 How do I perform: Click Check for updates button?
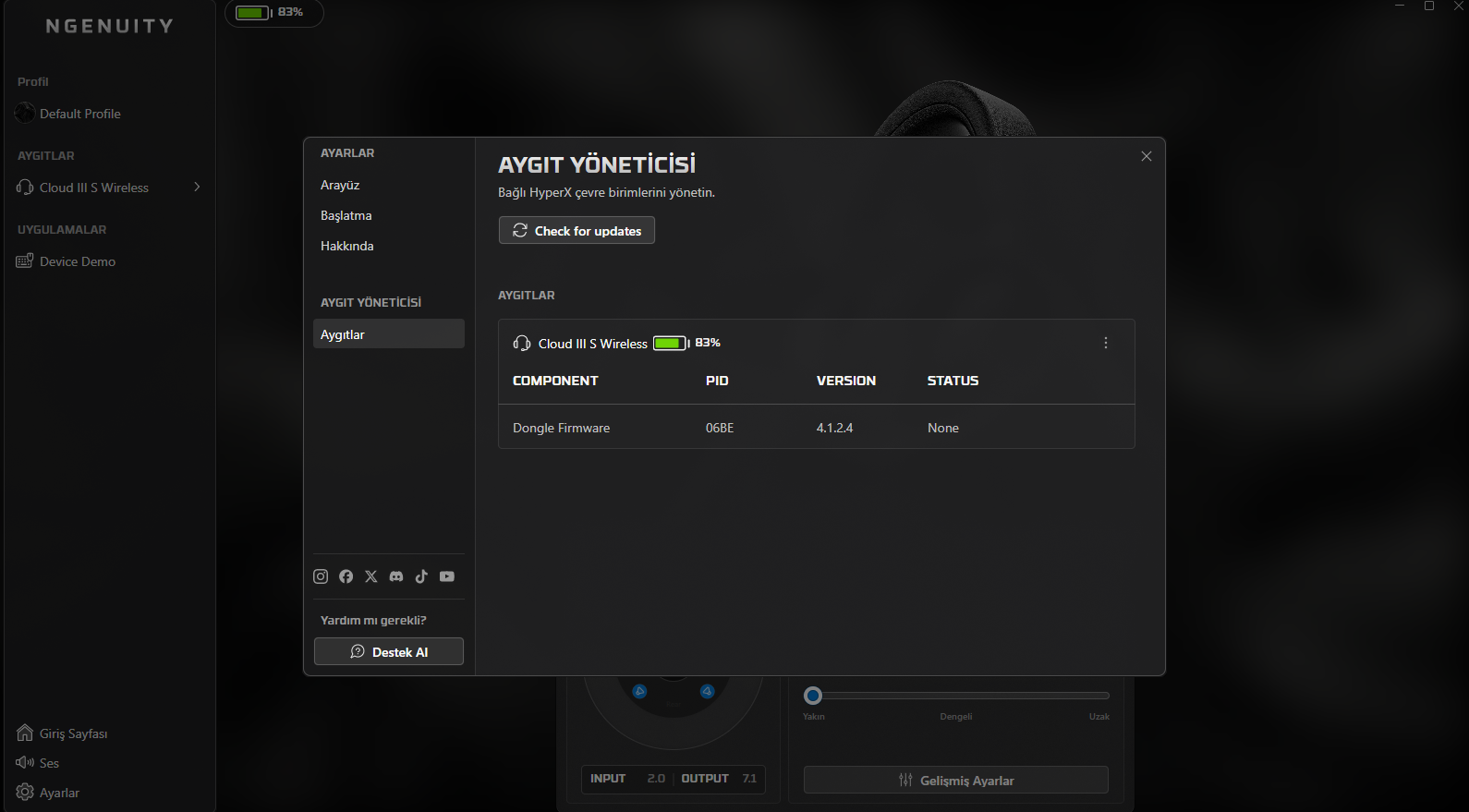(x=577, y=230)
